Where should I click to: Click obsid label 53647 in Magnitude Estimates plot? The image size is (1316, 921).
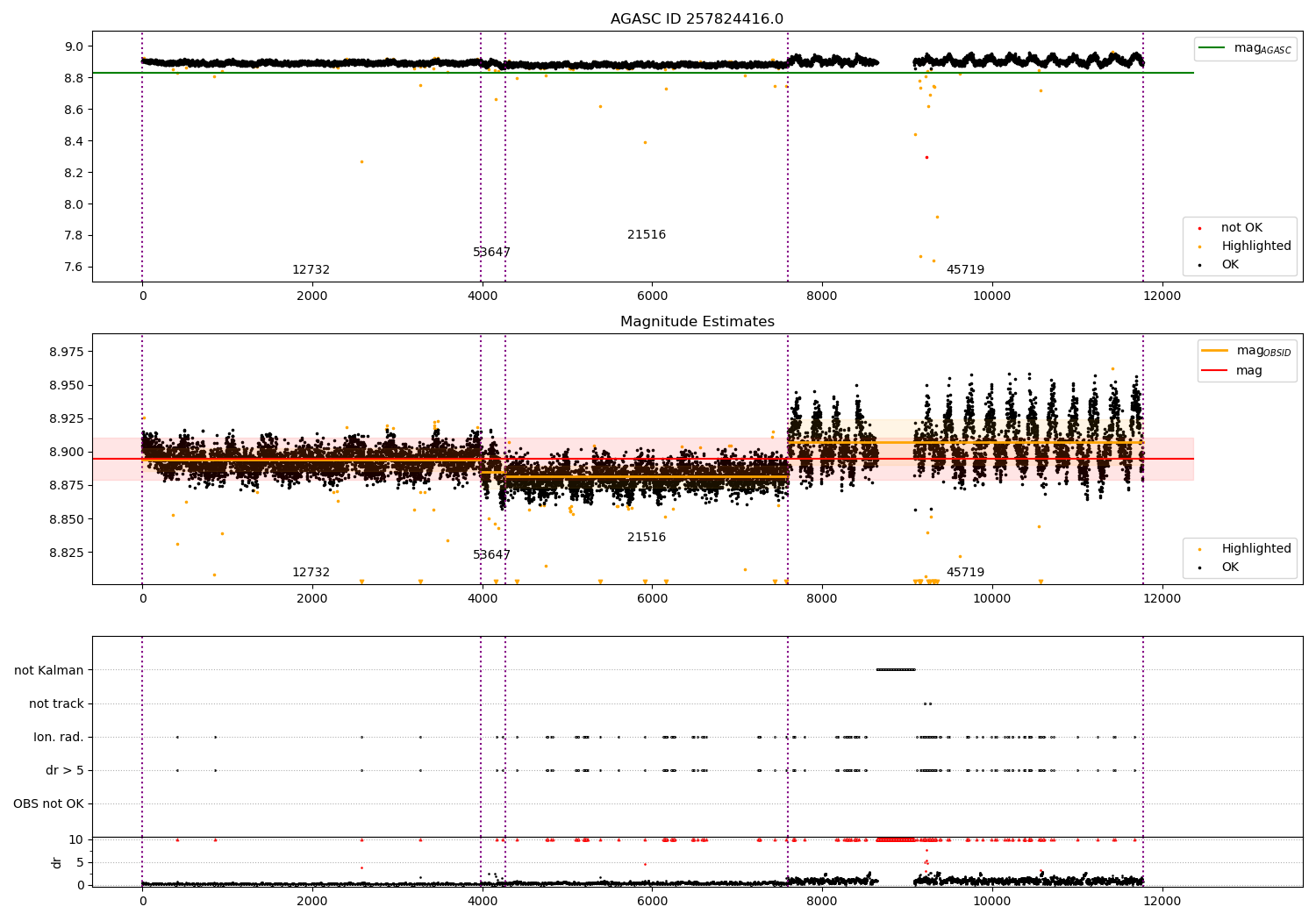[x=491, y=555]
